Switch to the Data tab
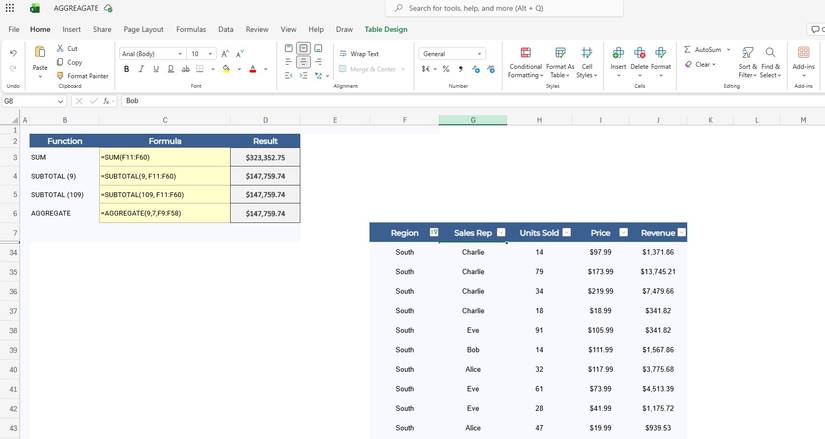This screenshot has width=825, height=439. point(226,29)
